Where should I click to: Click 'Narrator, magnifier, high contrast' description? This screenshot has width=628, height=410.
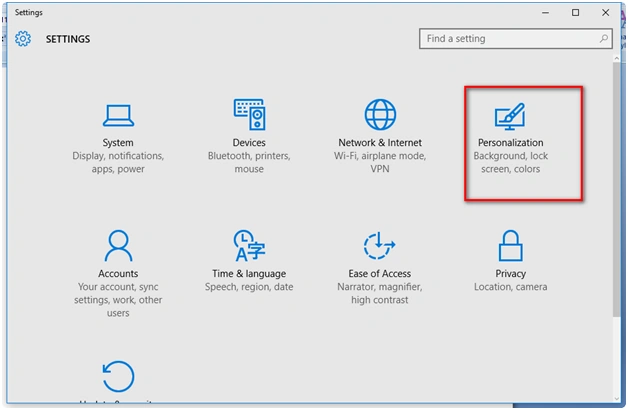pyautogui.click(x=380, y=293)
